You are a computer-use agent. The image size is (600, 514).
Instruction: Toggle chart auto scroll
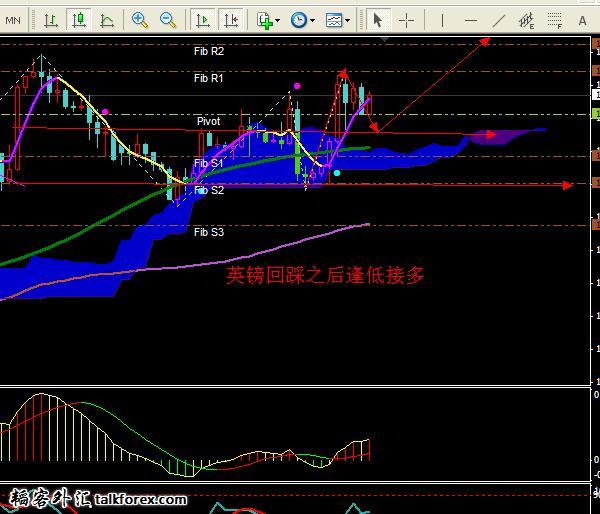pyautogui.click(x=203, y=19)
